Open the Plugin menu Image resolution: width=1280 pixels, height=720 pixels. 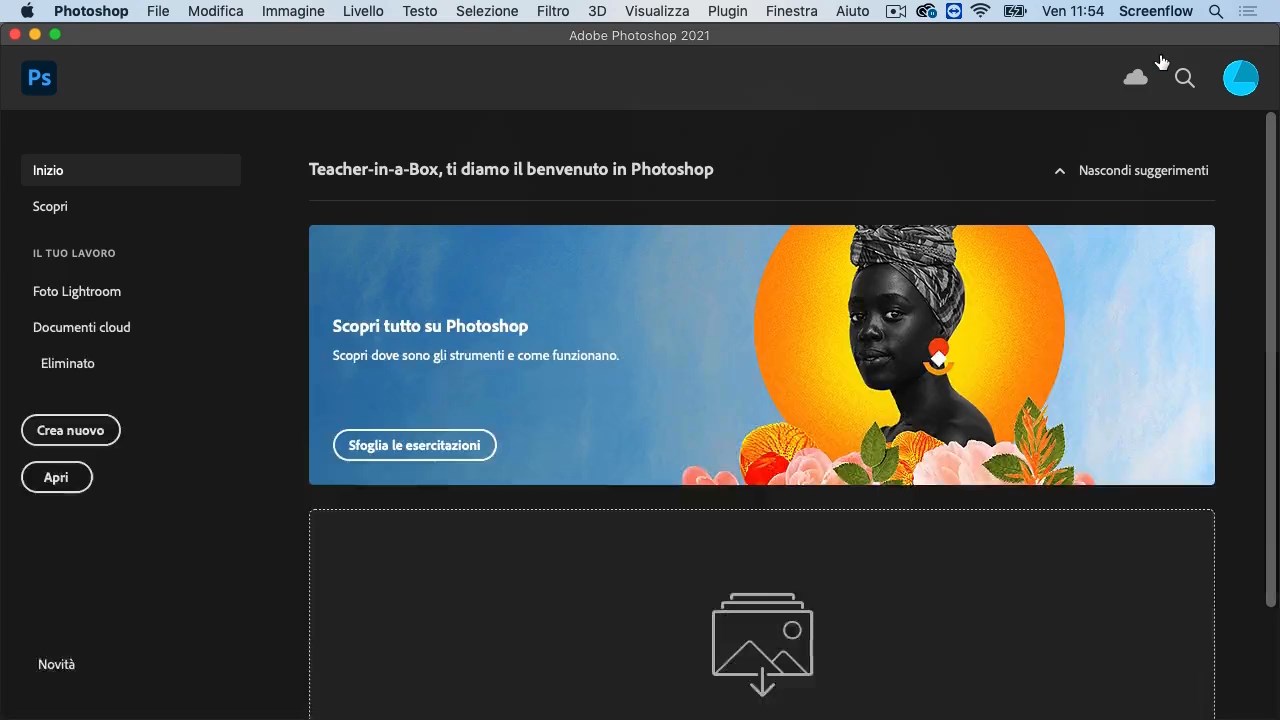coord(728,11)
